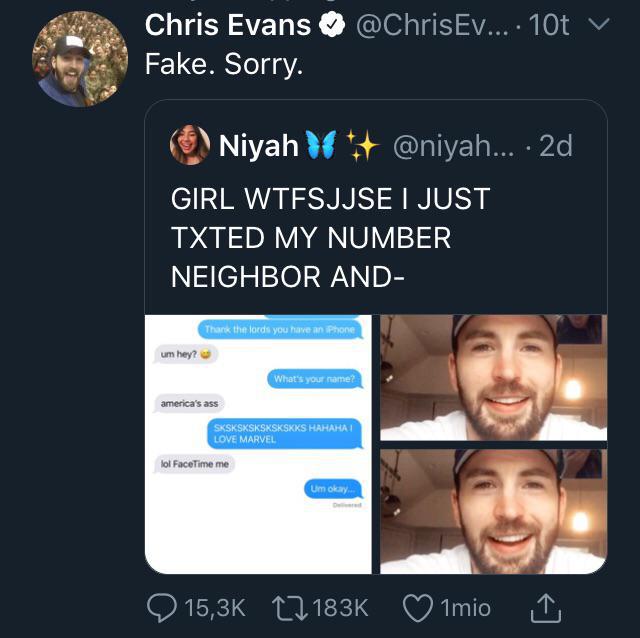Click the verified checkmark badge
Viewport: 640px width, 638px height.
(x=332, y=27)
